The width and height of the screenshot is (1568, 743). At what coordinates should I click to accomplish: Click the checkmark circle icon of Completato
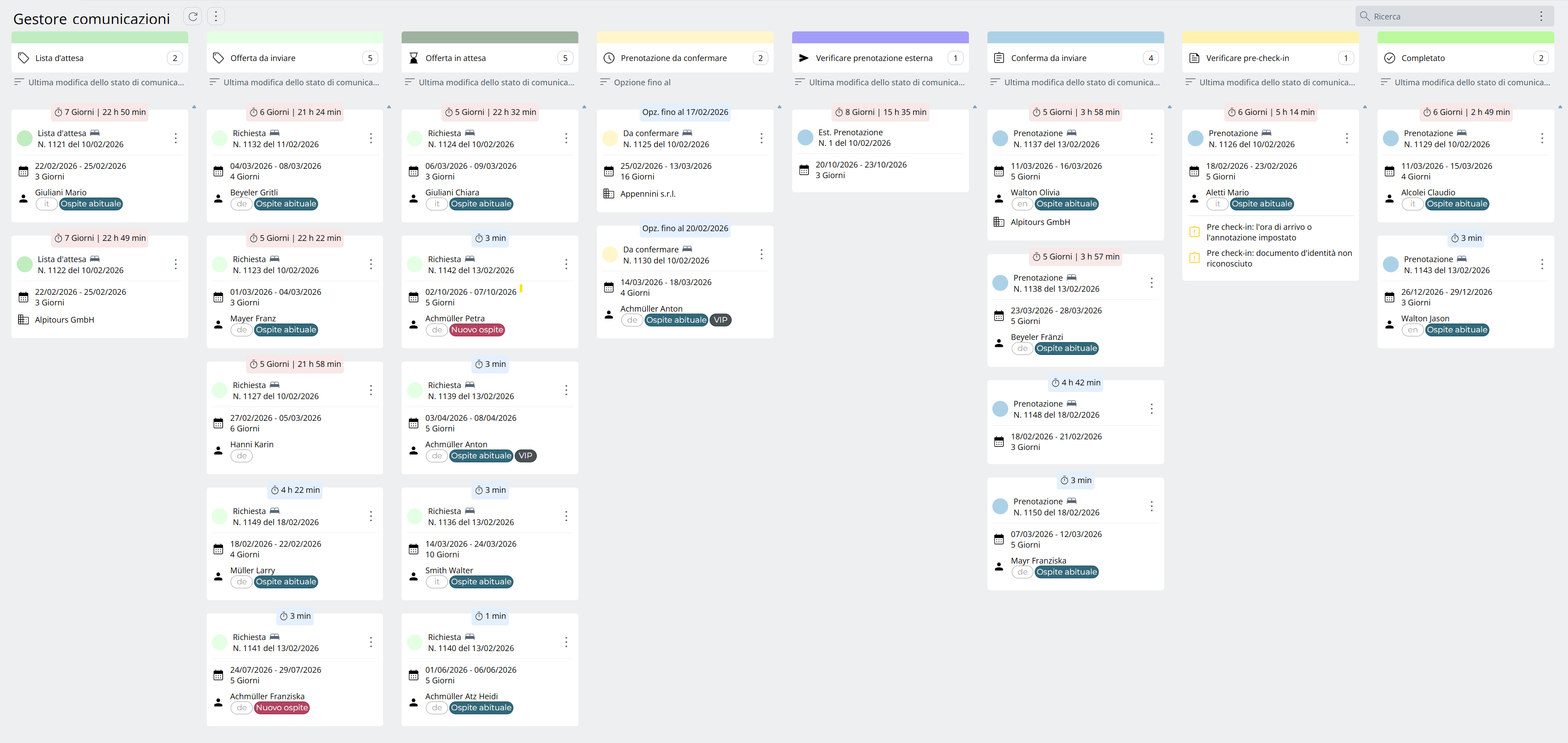point(1389,58)
